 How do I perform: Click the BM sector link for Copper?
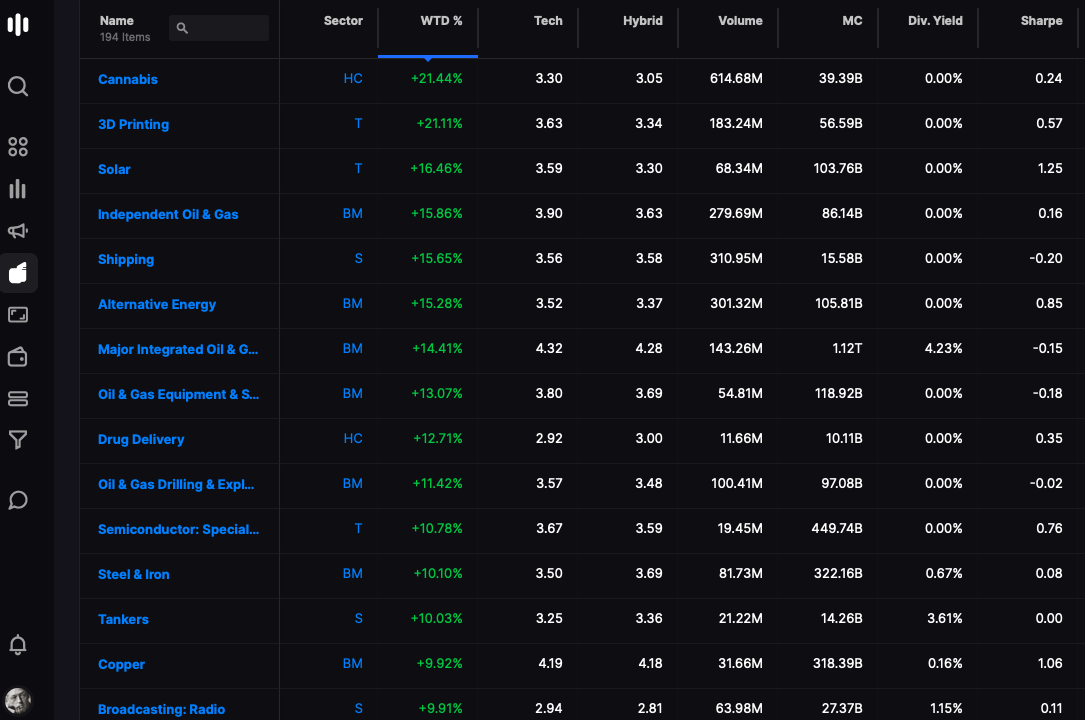[x=352, y=663]
